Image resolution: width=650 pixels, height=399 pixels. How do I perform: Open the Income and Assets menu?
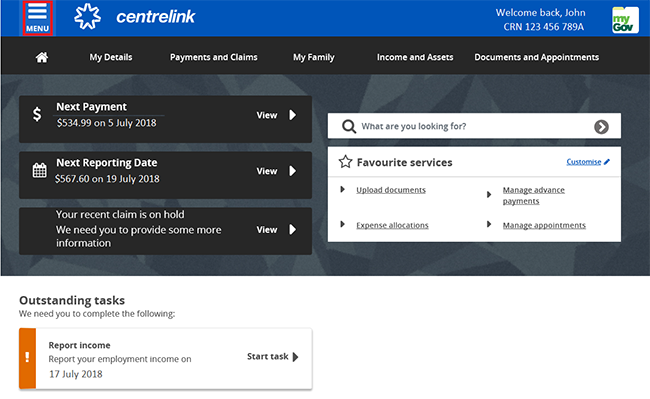pyautogui.click(x=415, y=57)
